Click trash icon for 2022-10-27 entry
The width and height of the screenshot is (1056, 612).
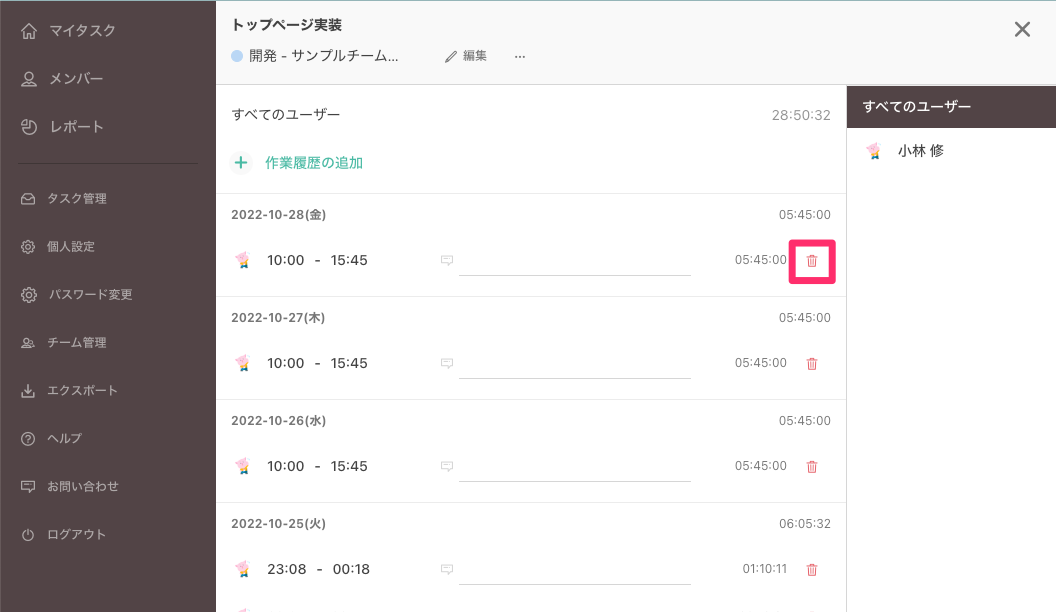click(x=812, y=364)
